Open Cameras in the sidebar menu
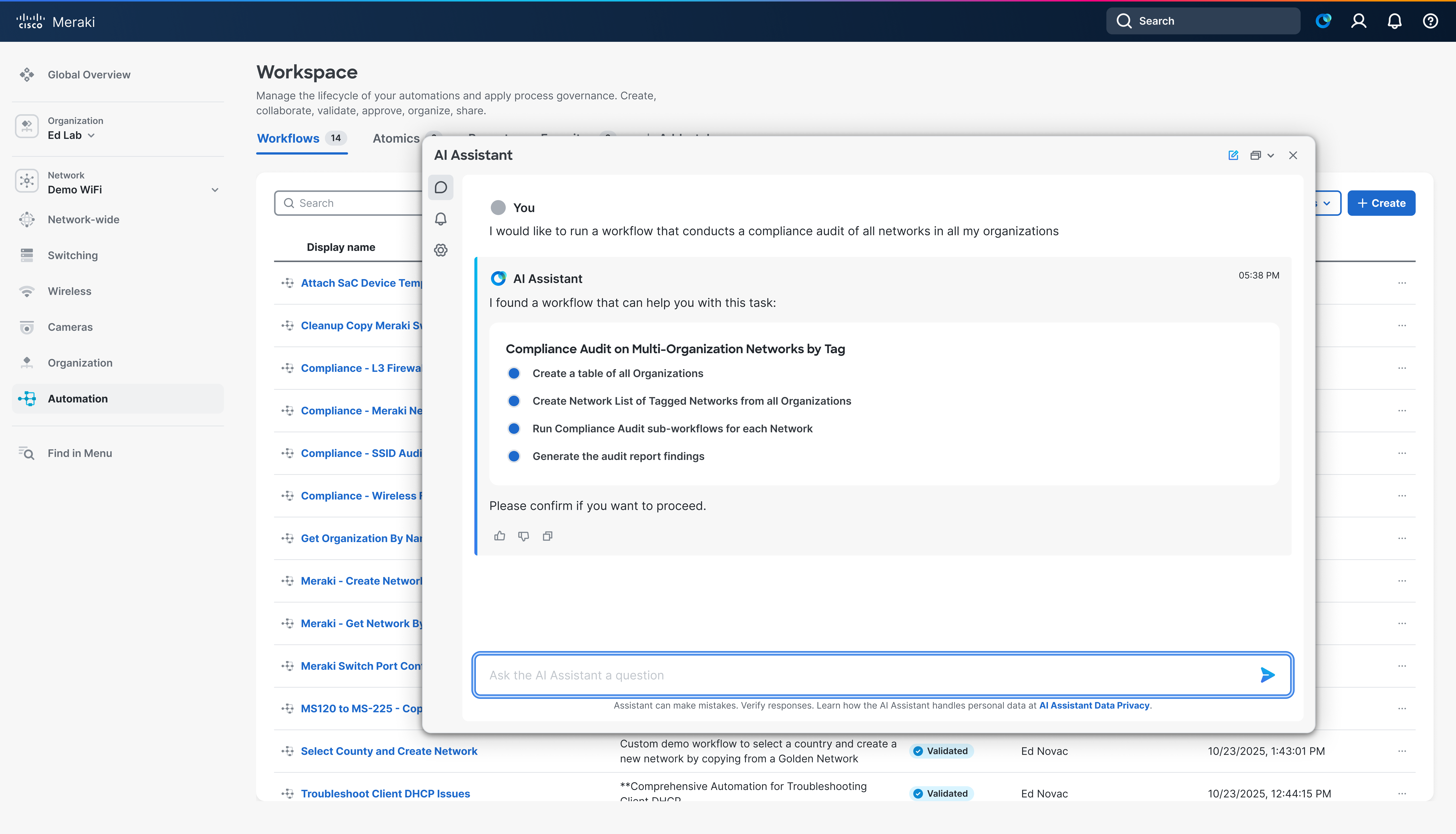1456x834 pixels. 70,327
